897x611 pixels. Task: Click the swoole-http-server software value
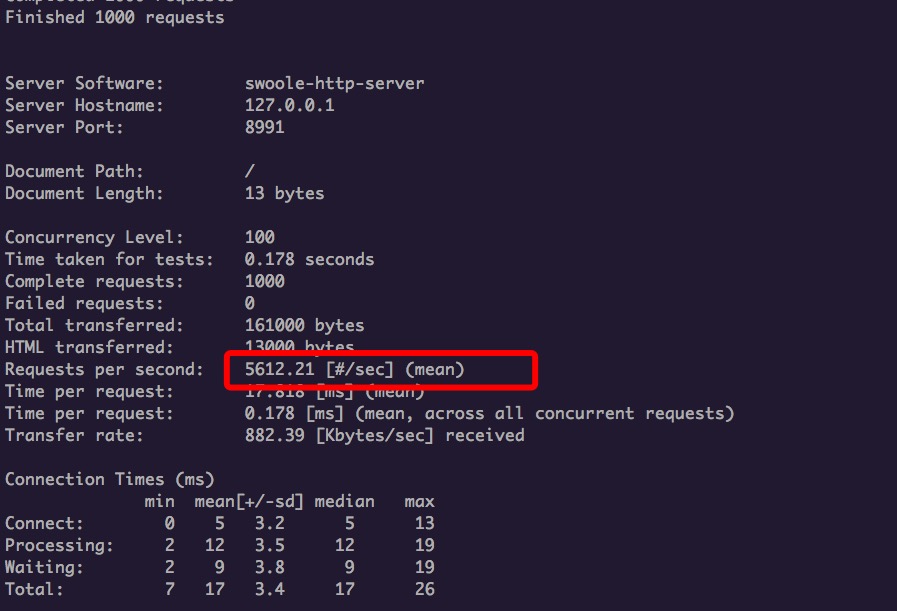[x=334, y=84]
